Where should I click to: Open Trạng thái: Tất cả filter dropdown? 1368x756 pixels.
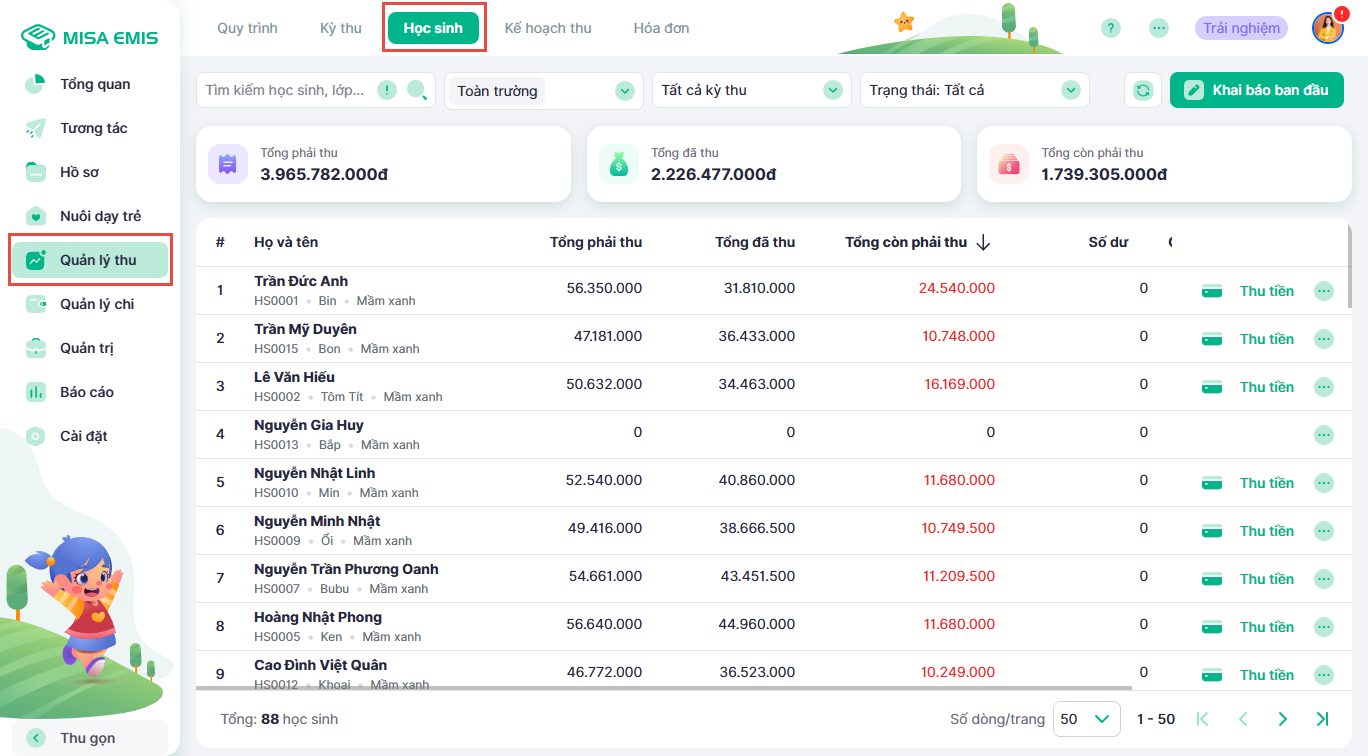[1071, 91]
